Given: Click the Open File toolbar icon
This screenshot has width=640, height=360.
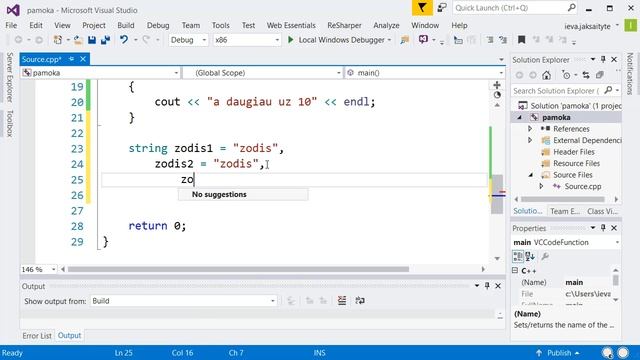Looking at the screenshot, I should [78, 40].
